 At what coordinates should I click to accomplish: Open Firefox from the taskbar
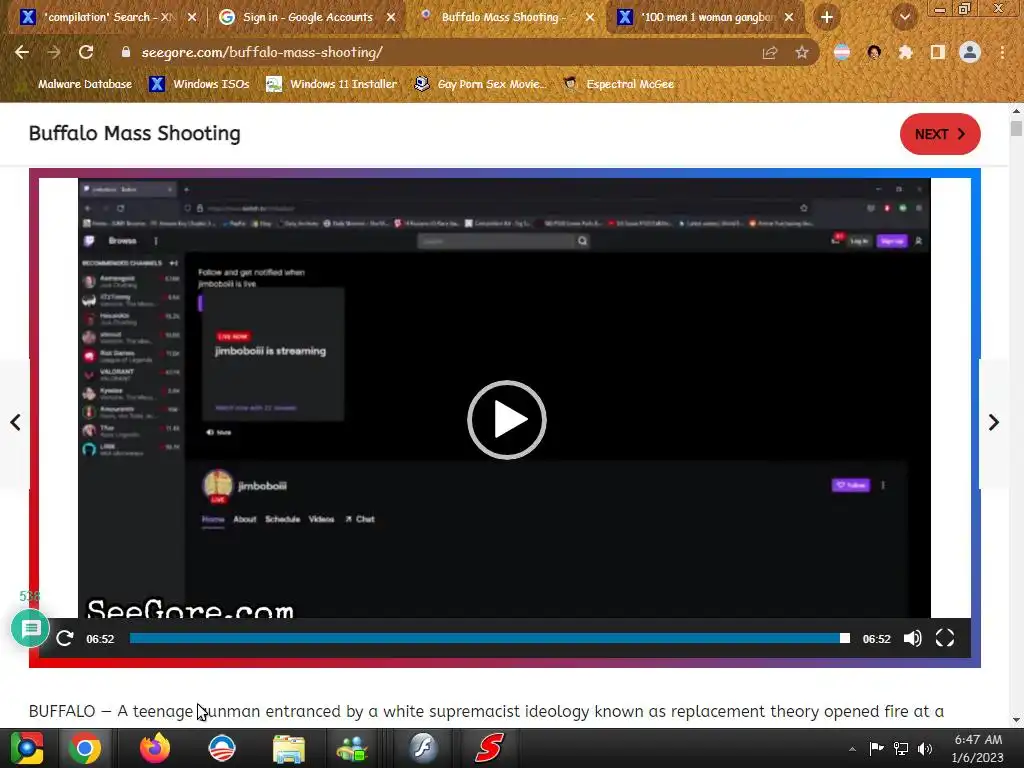(155, 748)
